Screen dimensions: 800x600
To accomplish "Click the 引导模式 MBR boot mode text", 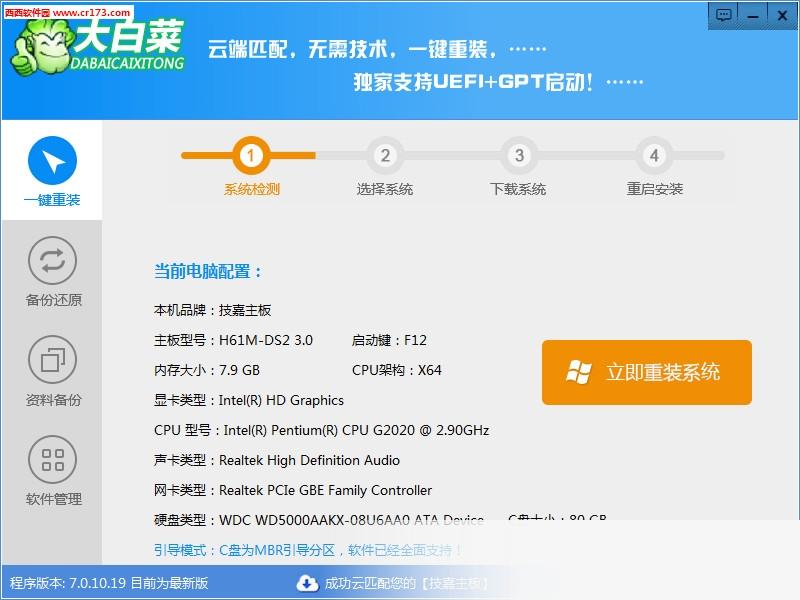I will point(308,550).
